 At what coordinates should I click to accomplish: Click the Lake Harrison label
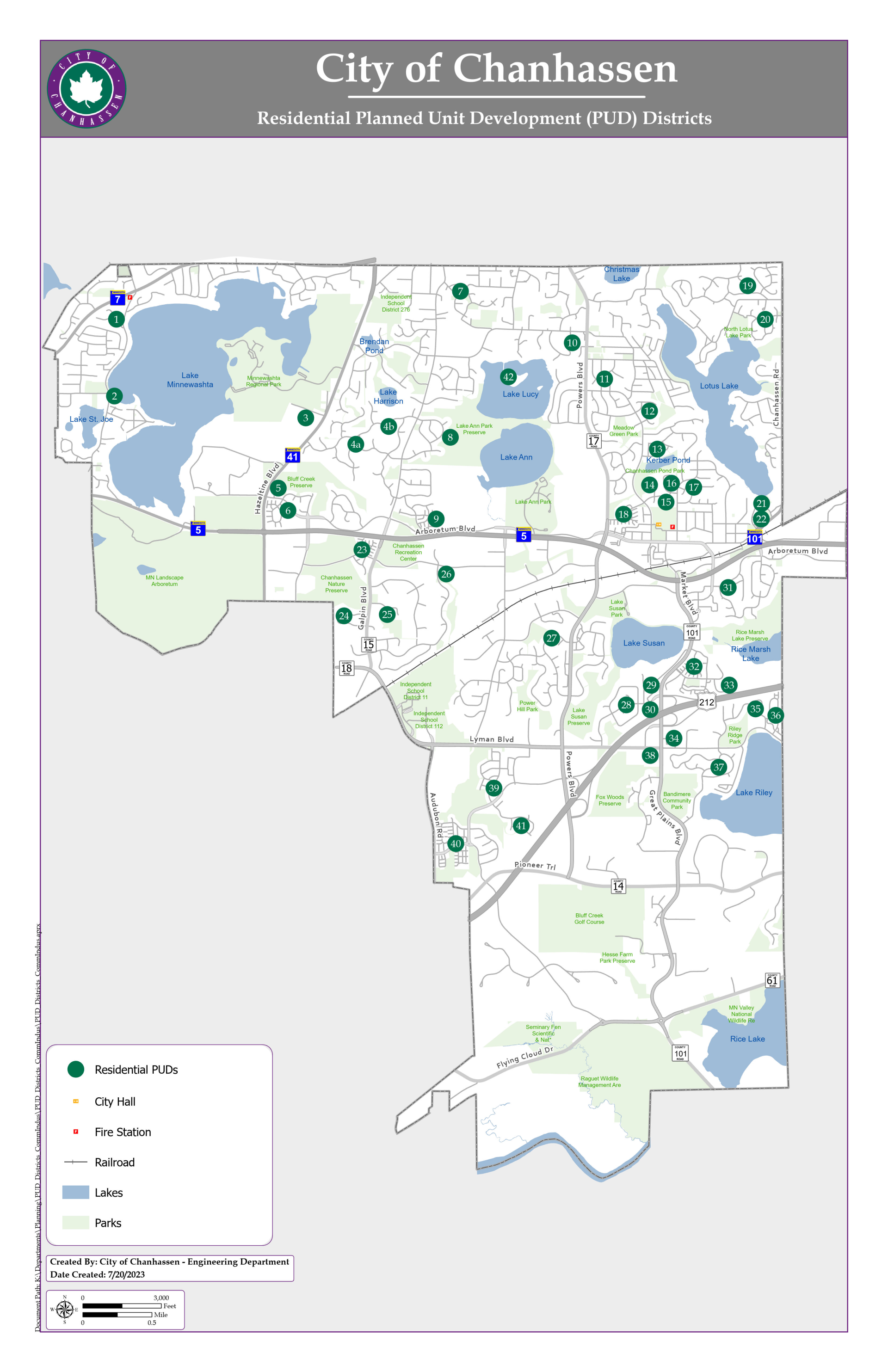(x=388, y=397)
